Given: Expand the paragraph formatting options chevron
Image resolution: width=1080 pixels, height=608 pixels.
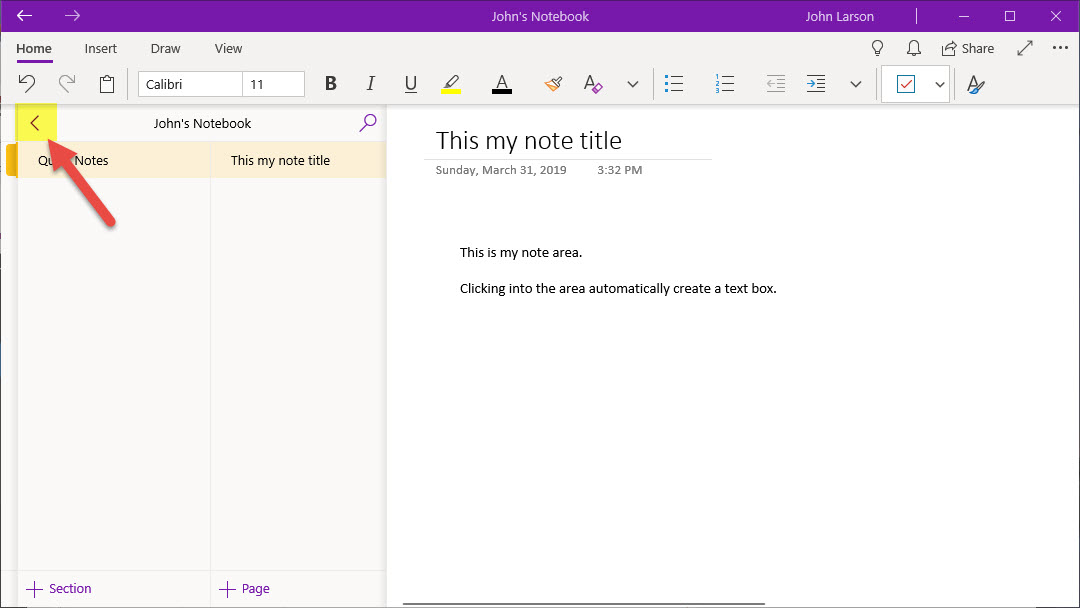Looking at the screenshot, I should [855, 84].
